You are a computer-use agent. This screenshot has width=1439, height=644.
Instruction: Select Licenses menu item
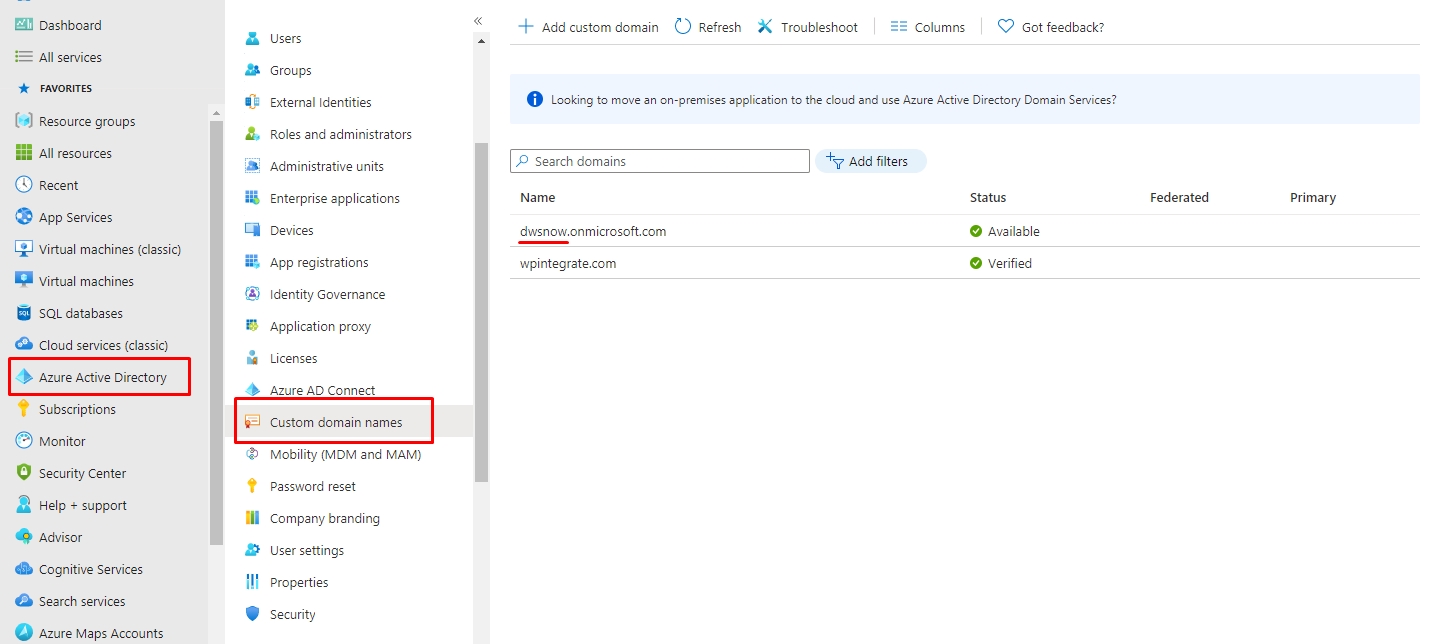pos(293,358)
